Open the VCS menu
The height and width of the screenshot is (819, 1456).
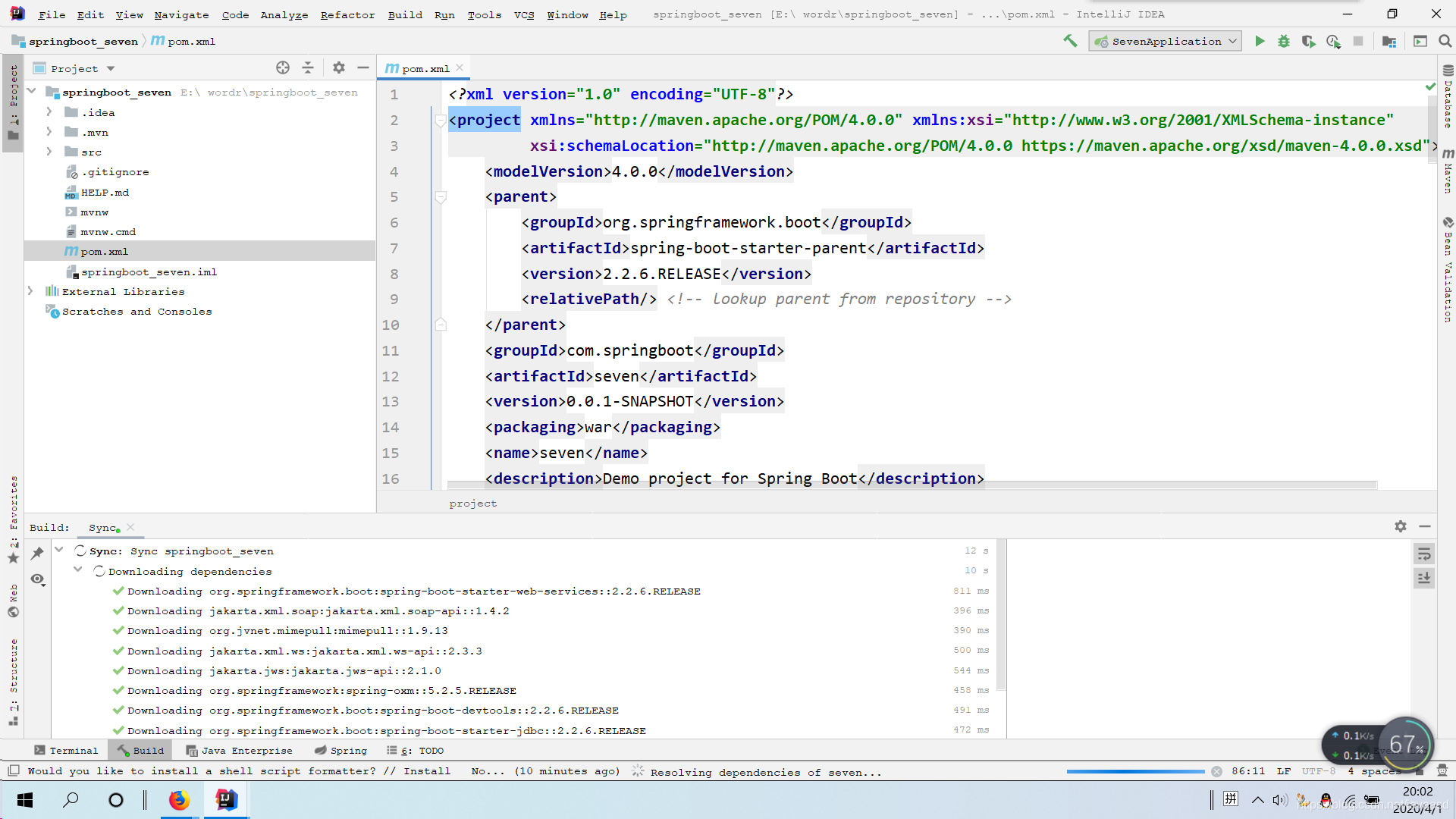click(524, 14)
